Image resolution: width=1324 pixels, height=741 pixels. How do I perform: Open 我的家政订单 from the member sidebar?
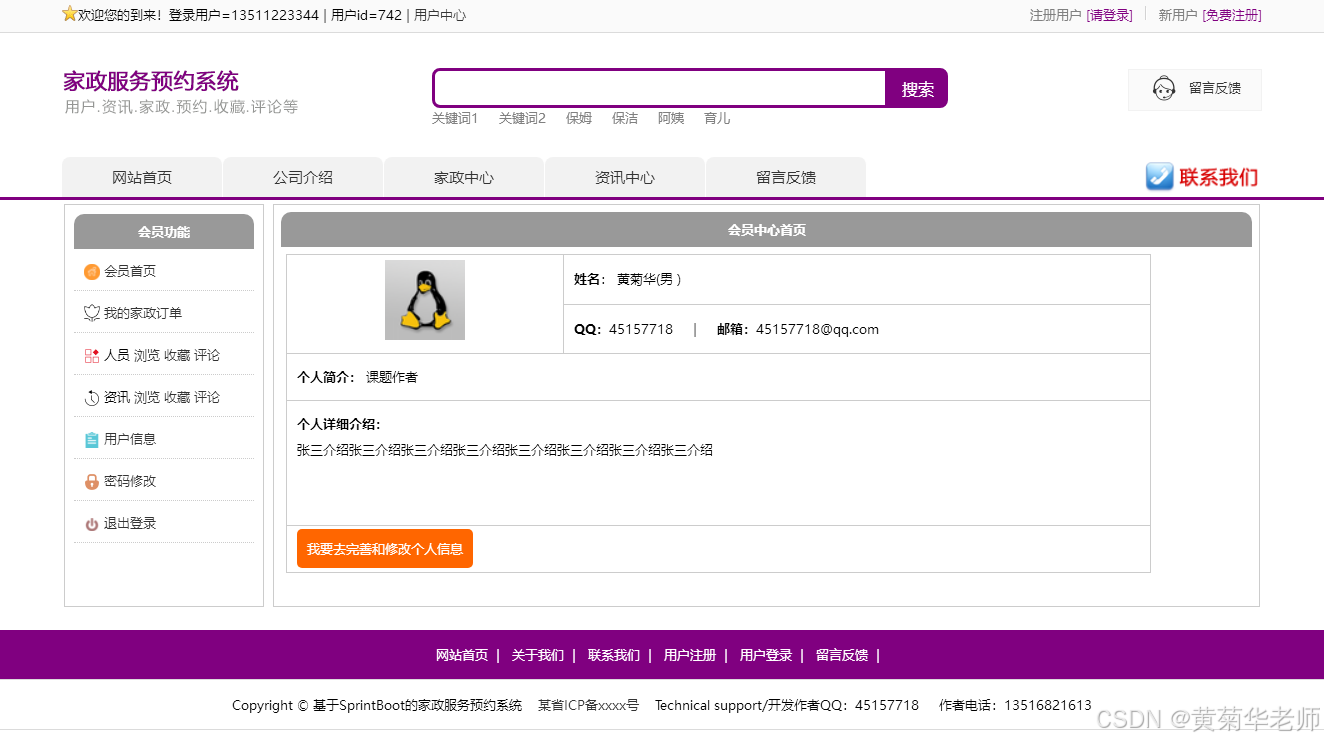(x=90, y=312)
